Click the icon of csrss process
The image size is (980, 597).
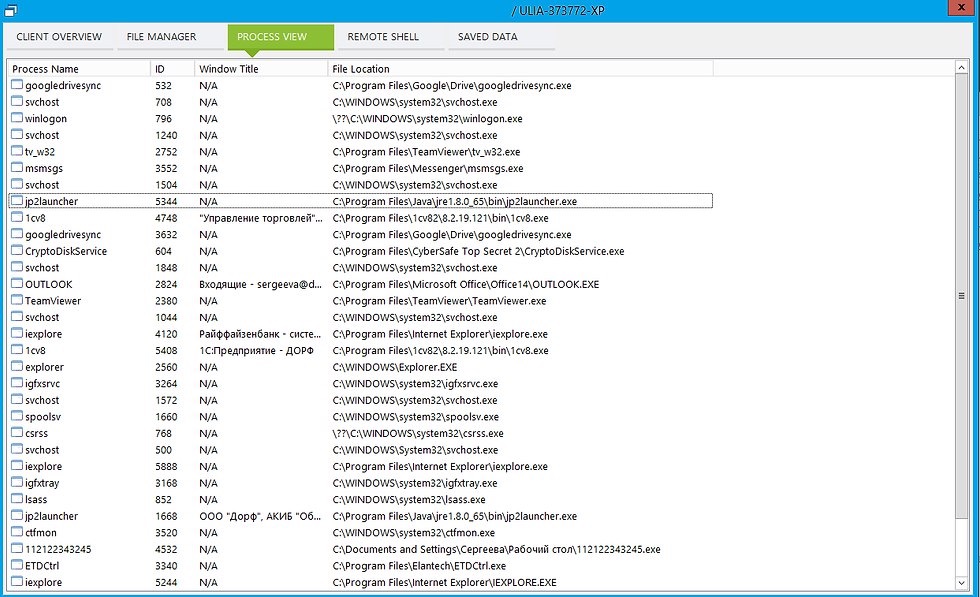(17, 433)
